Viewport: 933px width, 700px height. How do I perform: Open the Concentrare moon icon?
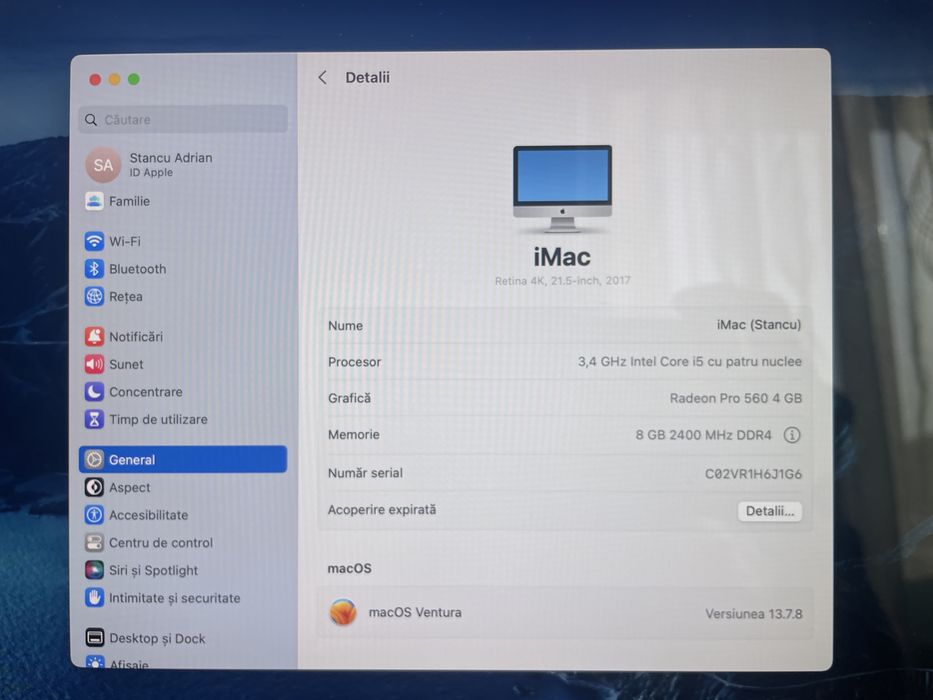tap(94, 392)
